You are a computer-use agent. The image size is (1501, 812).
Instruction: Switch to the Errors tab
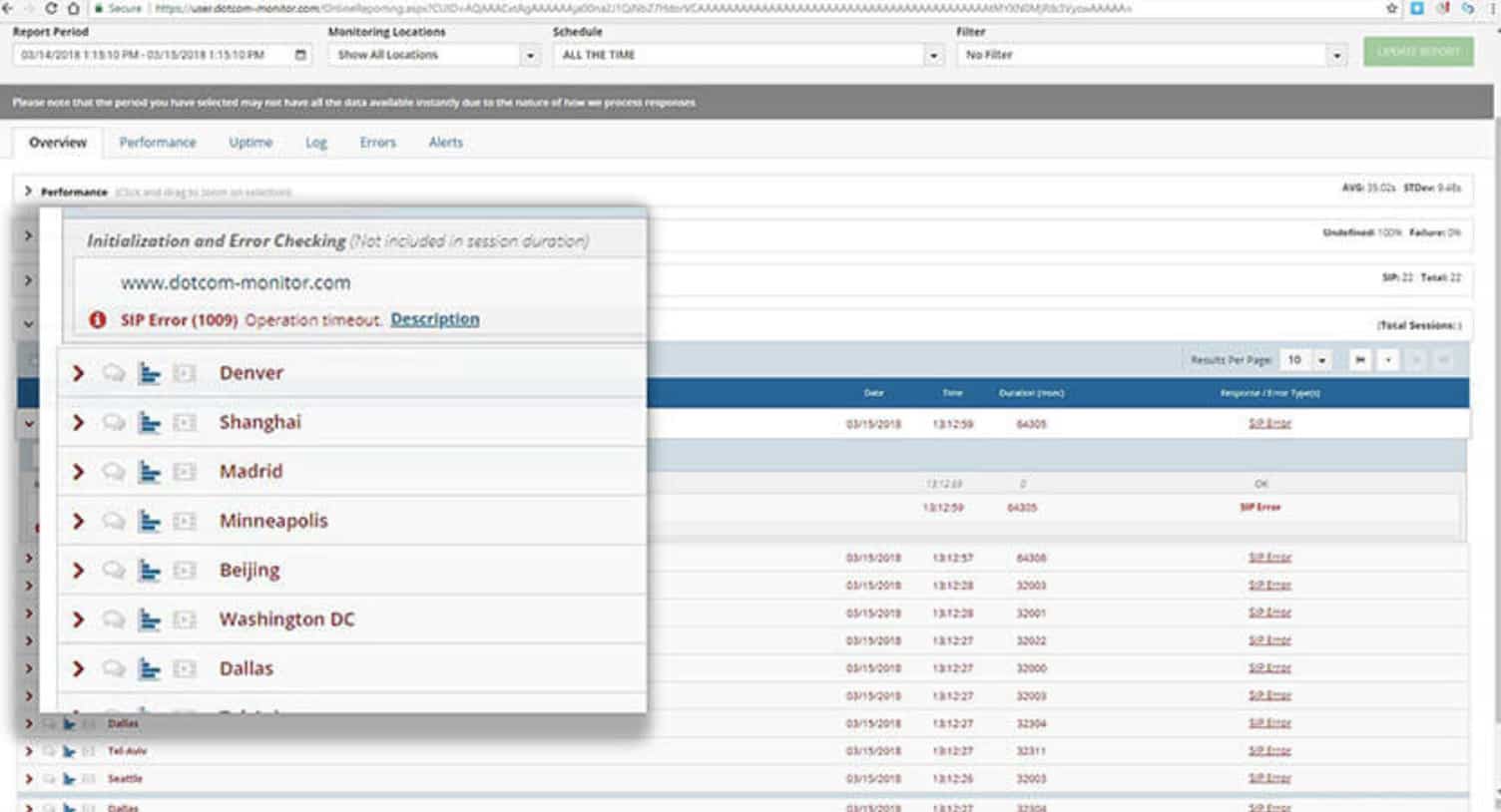tap(378, 143)
